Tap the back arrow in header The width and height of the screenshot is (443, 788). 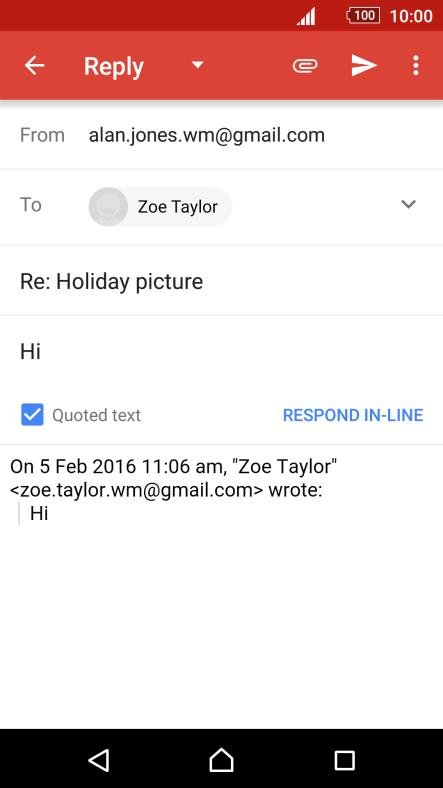click(x=35, y=65)
